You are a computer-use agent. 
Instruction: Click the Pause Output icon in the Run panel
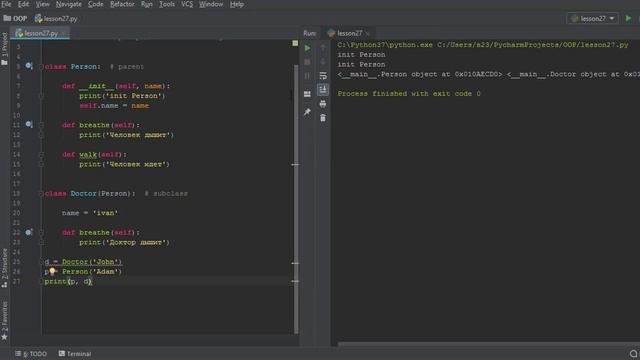(x=308, y=76)
